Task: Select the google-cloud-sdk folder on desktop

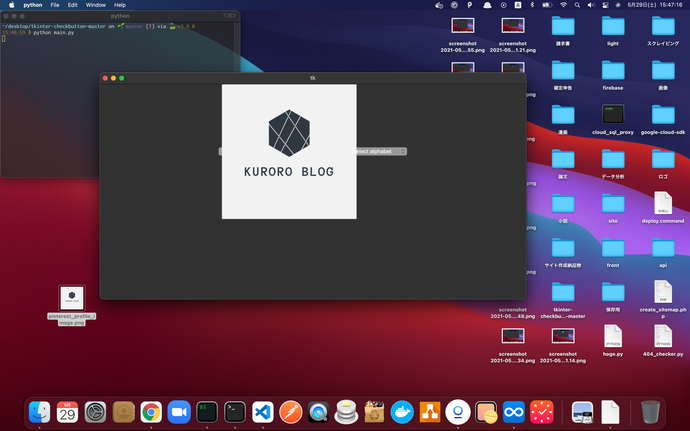Action: click(663, 119)
